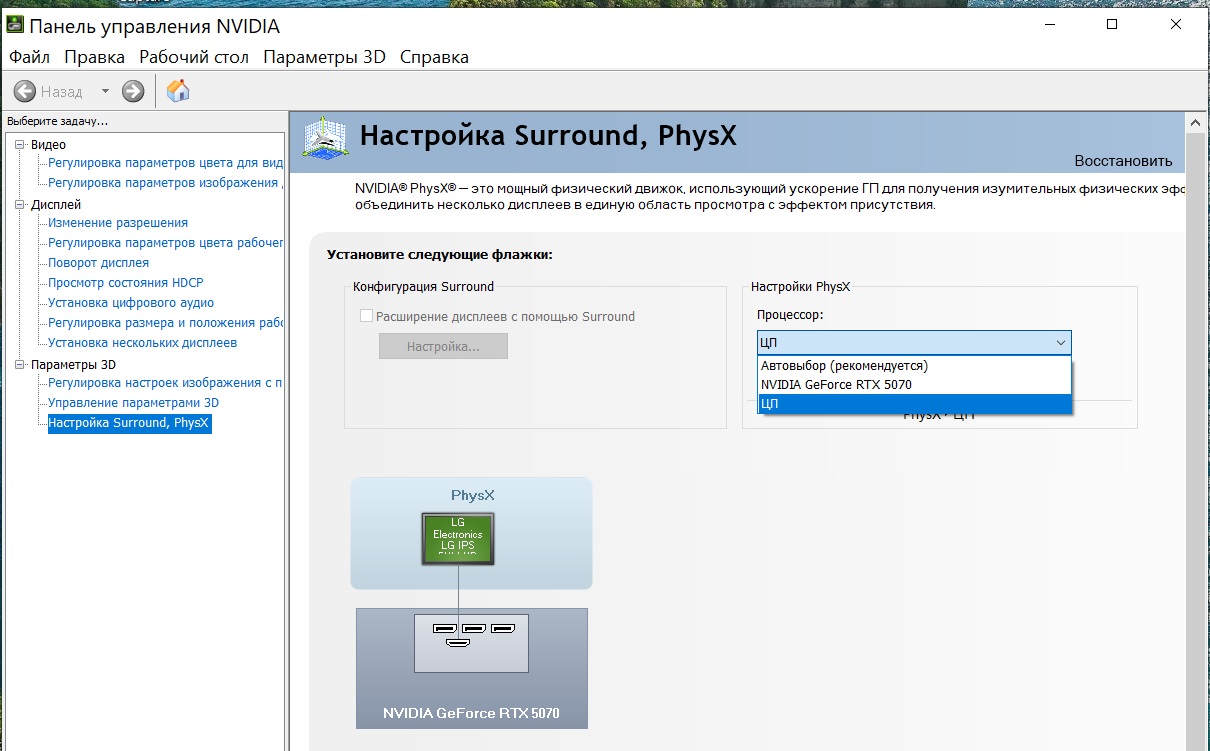
Task: Choose ЦП in the dropdown list
Action: click(x=914, y=404)
